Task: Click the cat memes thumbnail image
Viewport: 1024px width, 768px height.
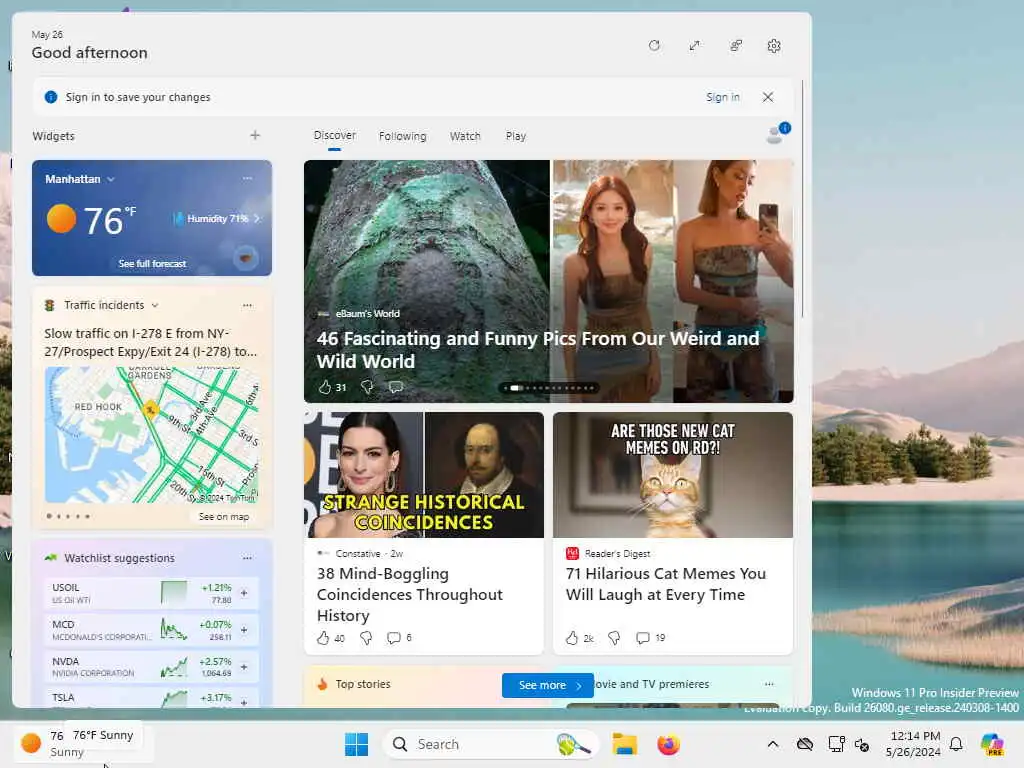Action: (673, 475)
